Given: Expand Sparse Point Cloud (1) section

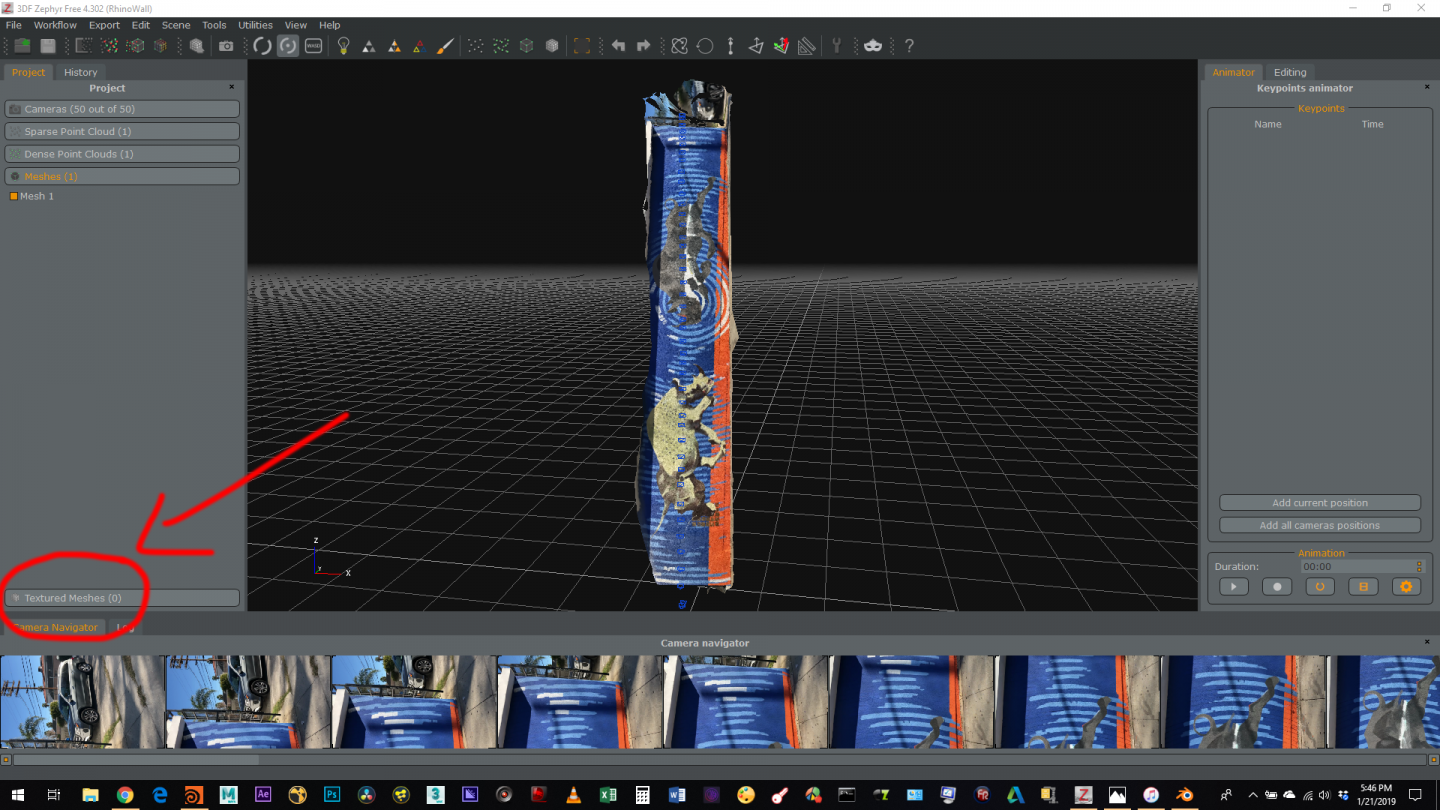Looking at the screenshot, I should 122,131.
